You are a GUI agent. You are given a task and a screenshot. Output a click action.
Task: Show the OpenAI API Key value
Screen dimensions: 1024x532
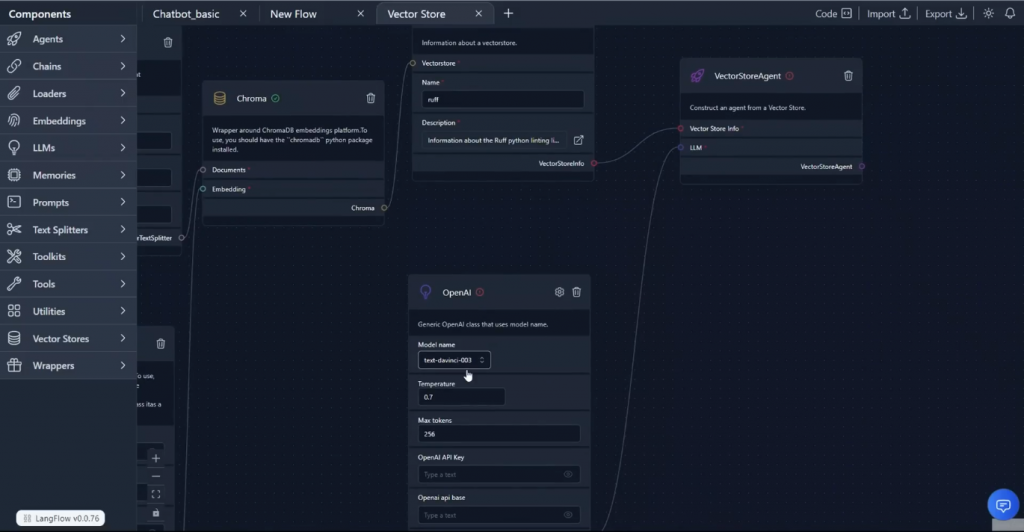(568, 475)
